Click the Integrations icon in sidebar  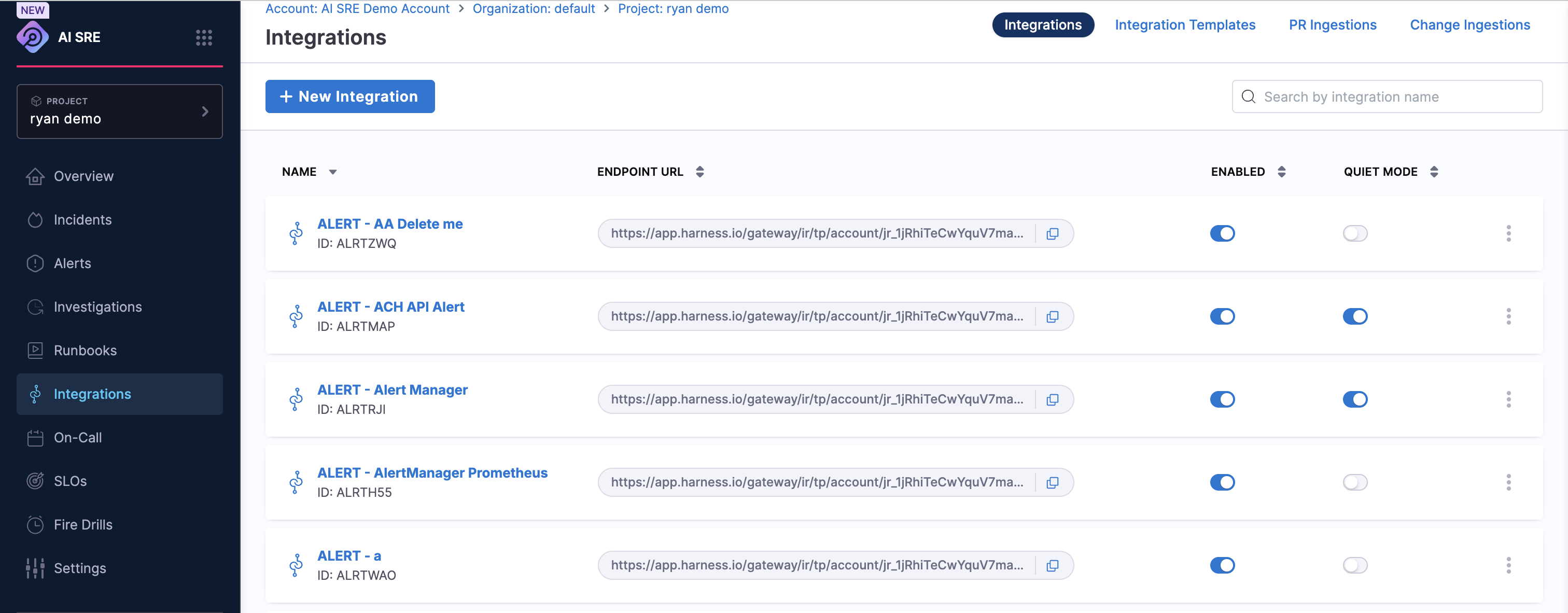point(35,394)
